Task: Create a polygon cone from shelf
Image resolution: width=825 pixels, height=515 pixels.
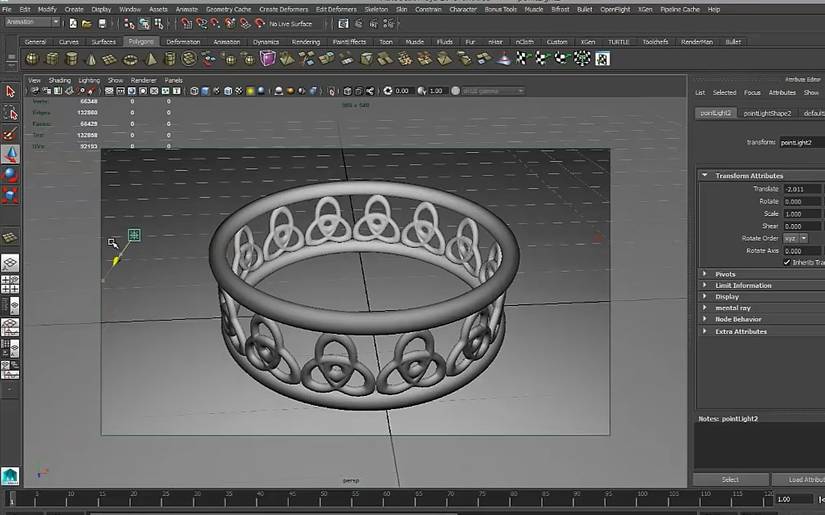Action: pyautogui.click(x=90, y=58)
